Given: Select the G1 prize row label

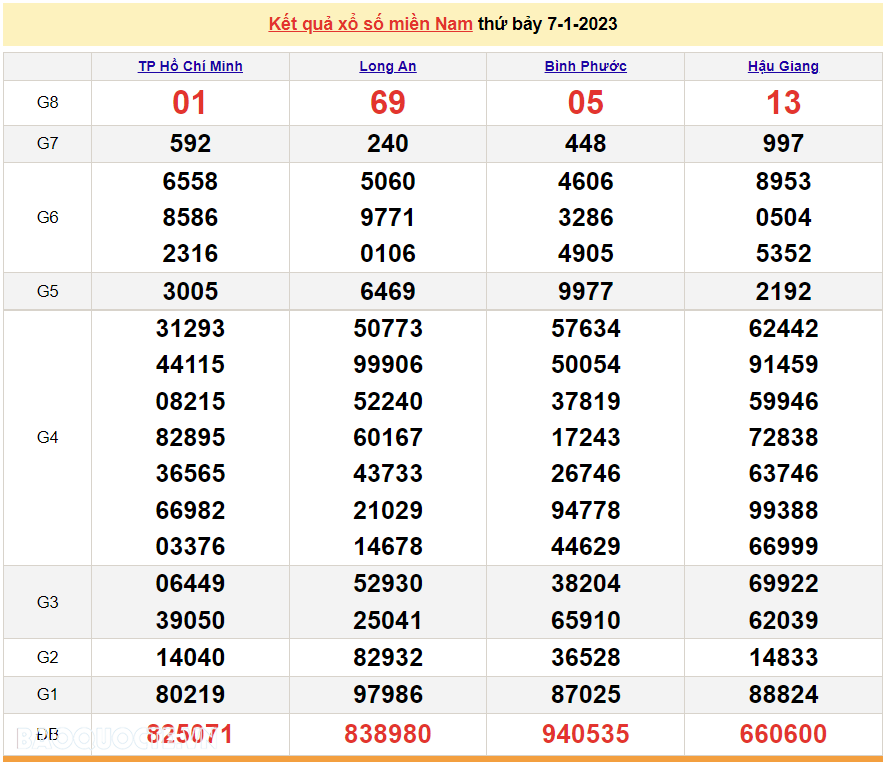Looking at the screenshot, I should 47,694.
